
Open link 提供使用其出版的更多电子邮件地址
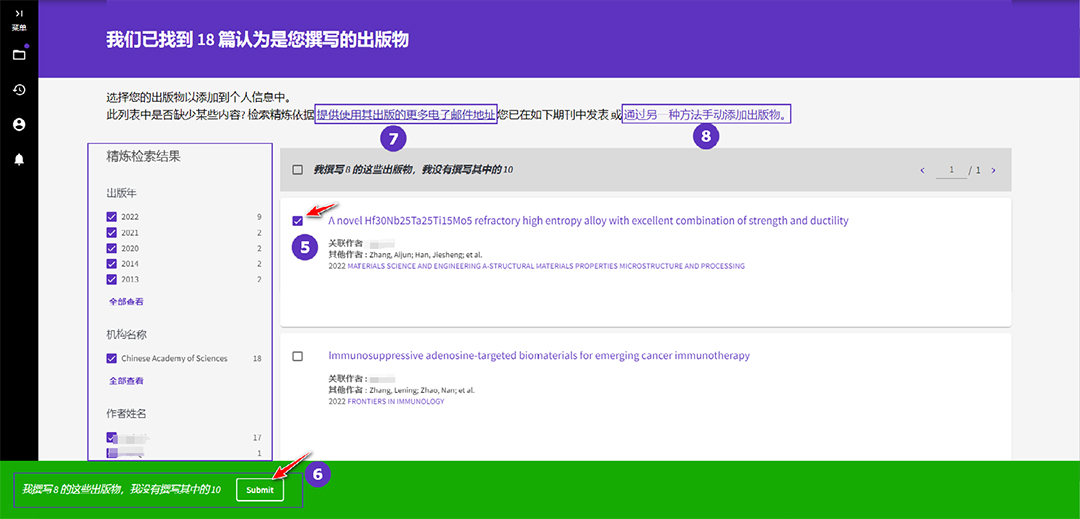coord(406,114)
